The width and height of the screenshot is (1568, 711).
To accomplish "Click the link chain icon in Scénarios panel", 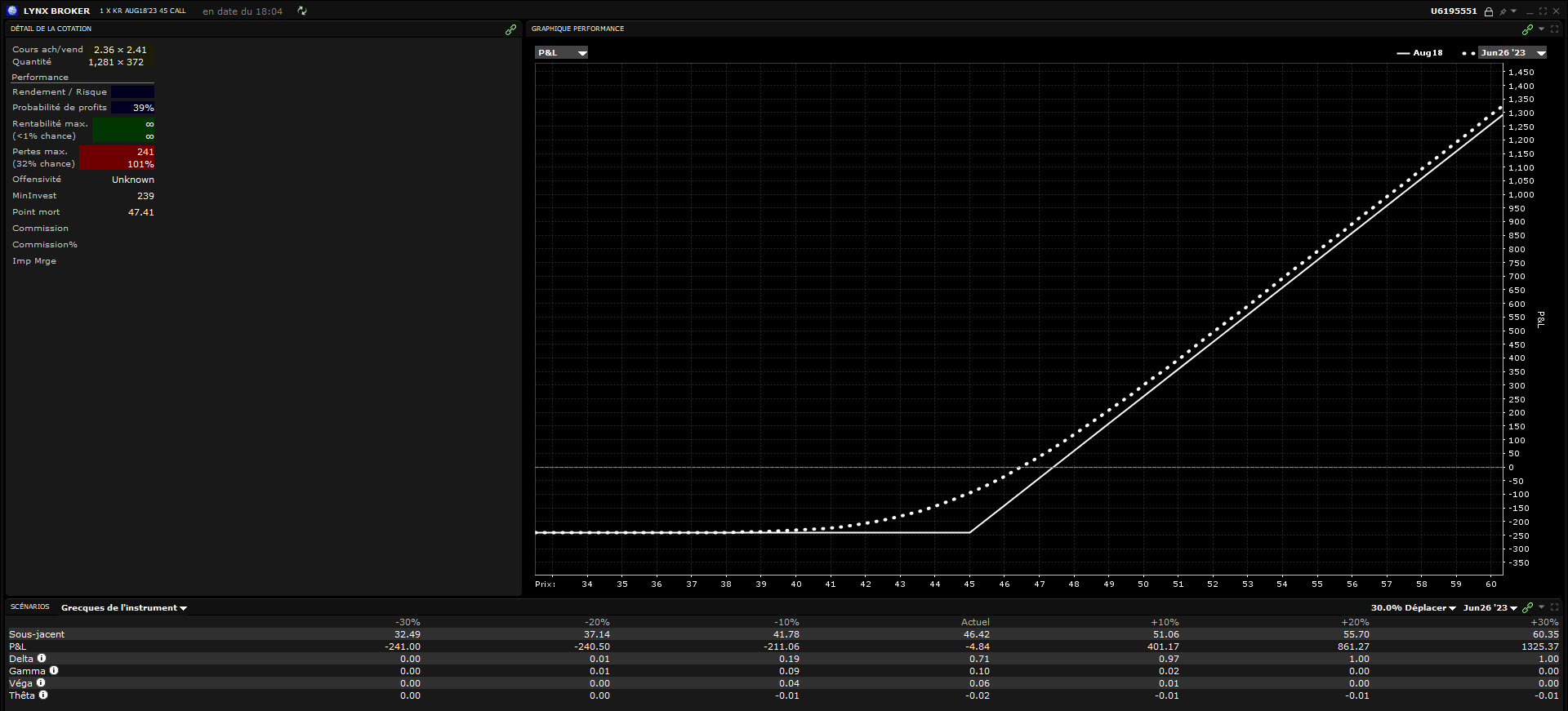I will tap(1527, 607).
